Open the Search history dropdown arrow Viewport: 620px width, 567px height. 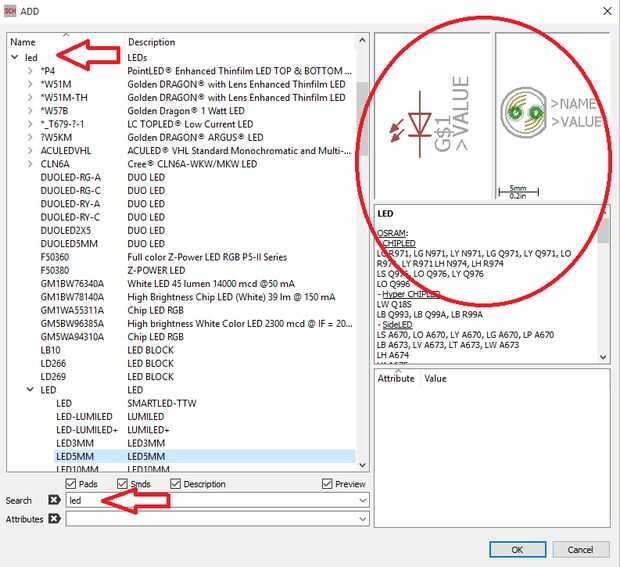363,500
